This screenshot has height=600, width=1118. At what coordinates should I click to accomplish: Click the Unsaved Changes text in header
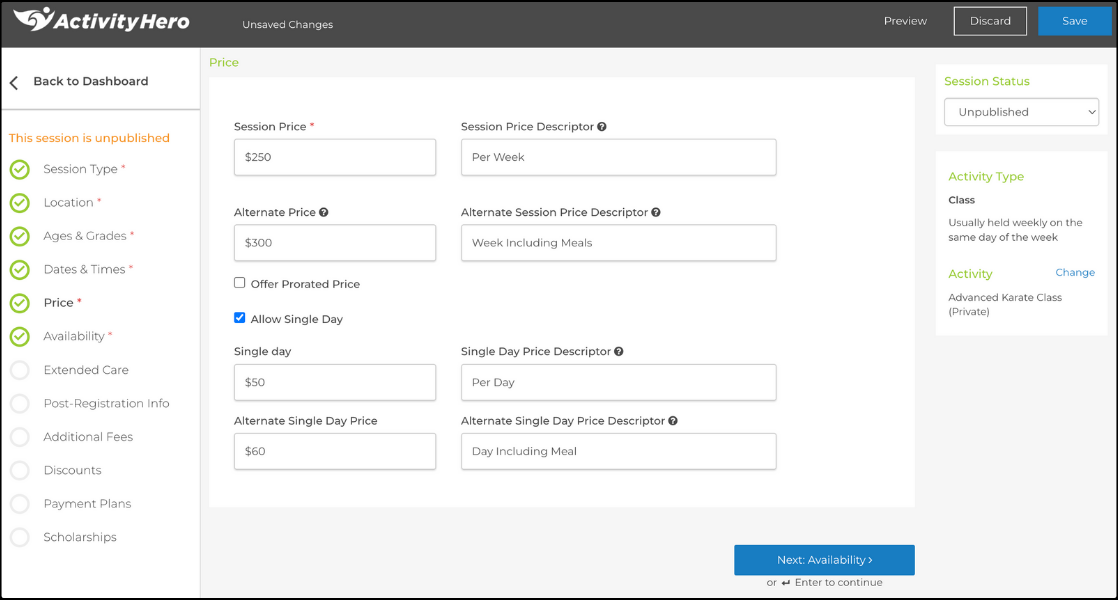(x=287, y=24)
